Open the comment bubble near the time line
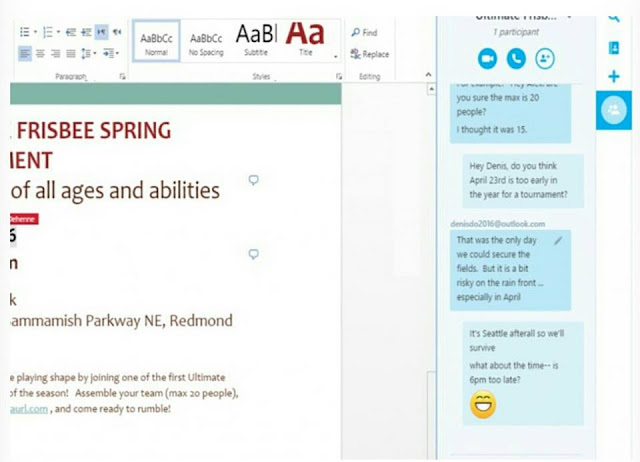 (253, 254)
